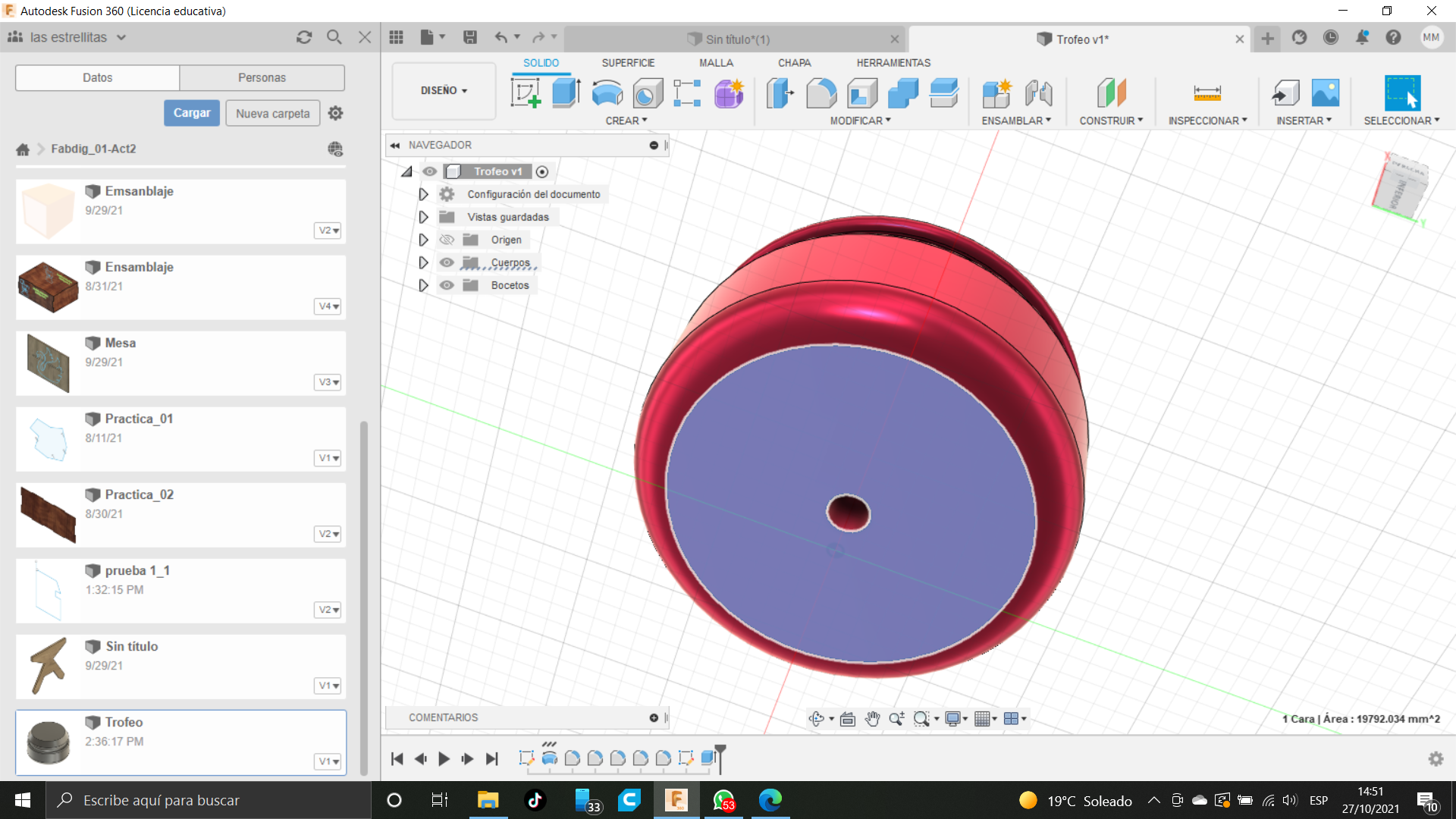This screenshot has width=1456, height=819.
Task: Open the Mesa design thumbnail
Action: point(48,362)
